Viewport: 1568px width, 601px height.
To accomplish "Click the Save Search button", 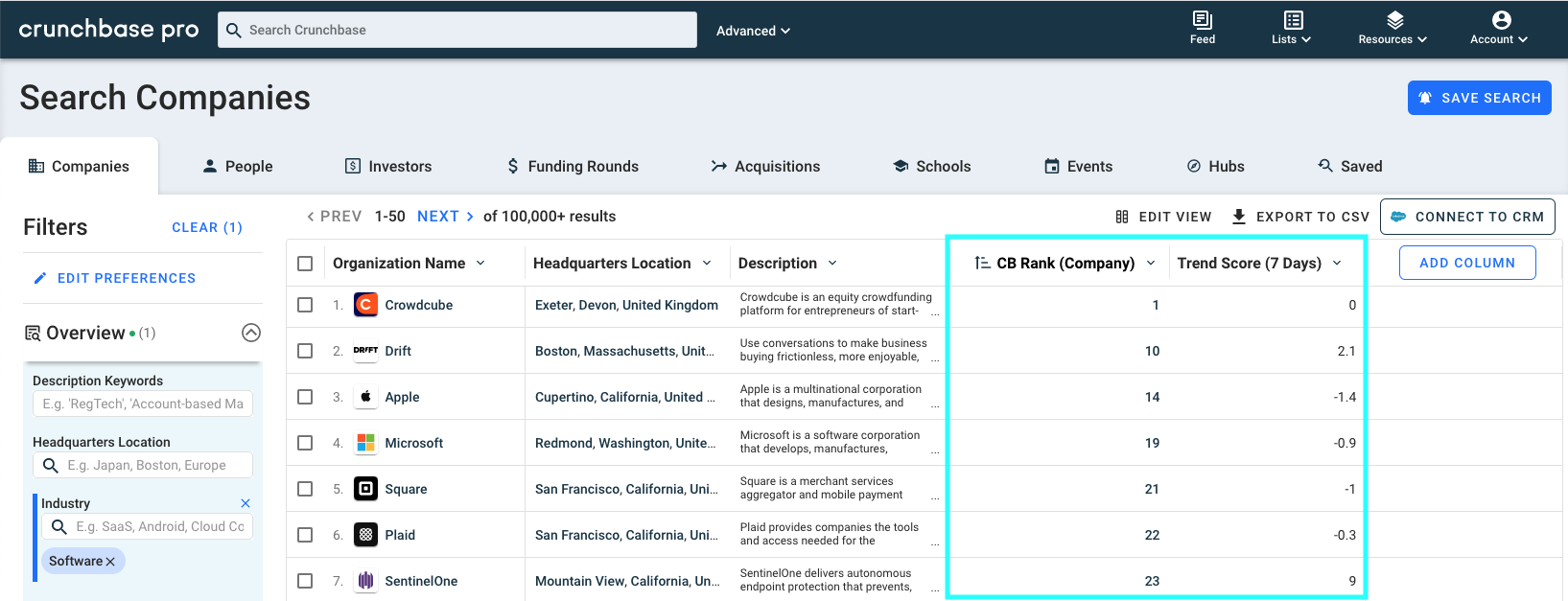I will pos(1480,98).
